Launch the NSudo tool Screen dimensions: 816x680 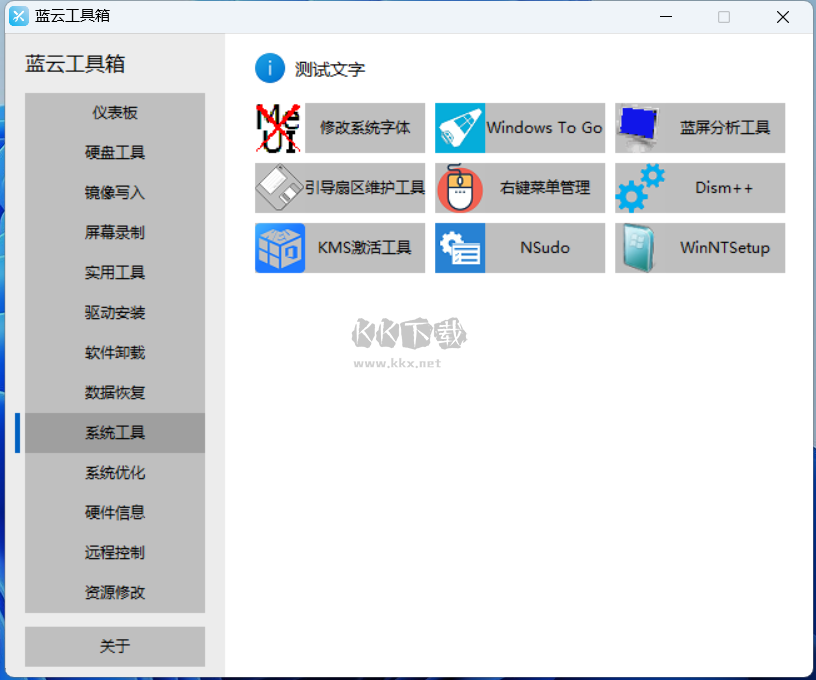tap(519, 248)
